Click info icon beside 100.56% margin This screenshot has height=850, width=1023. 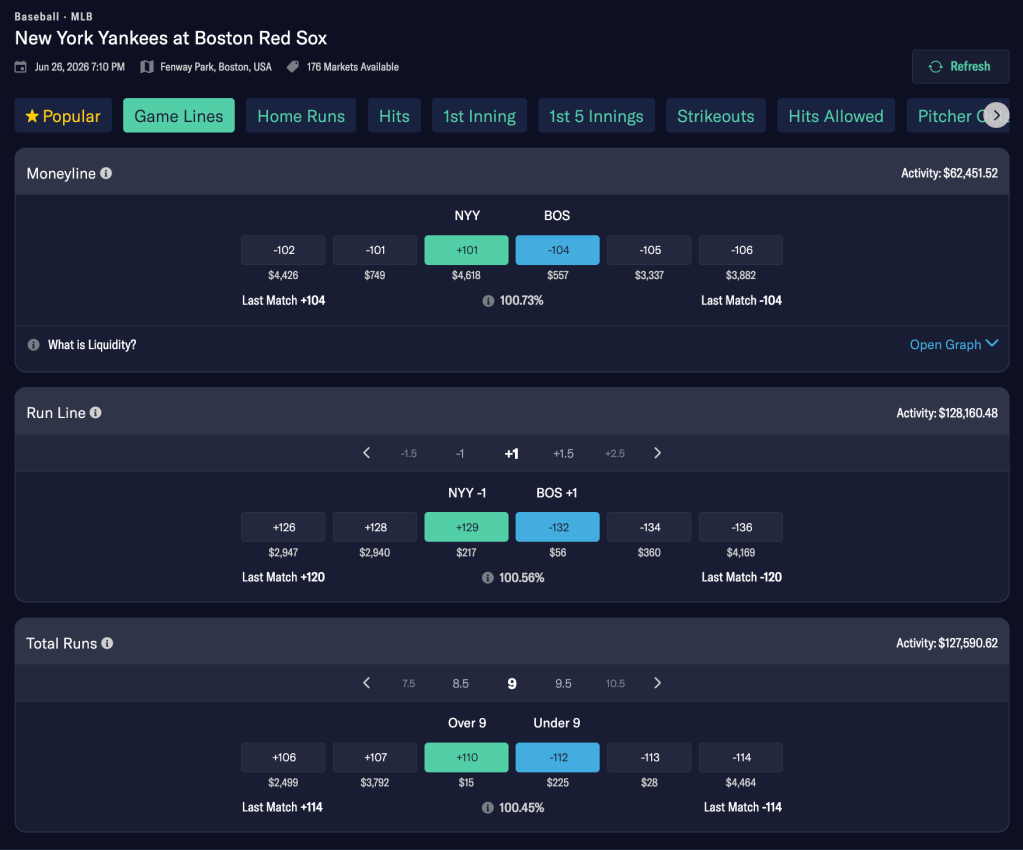pos(487,577)
